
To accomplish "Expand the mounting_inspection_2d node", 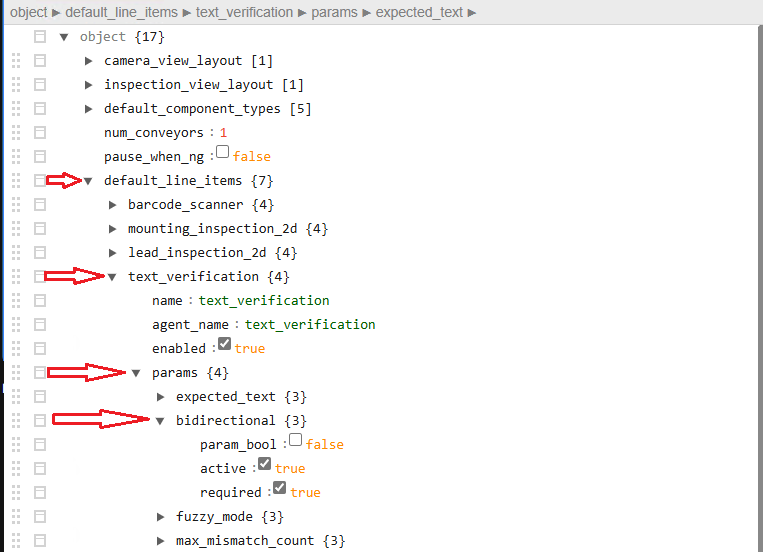I will pos(113,229).
